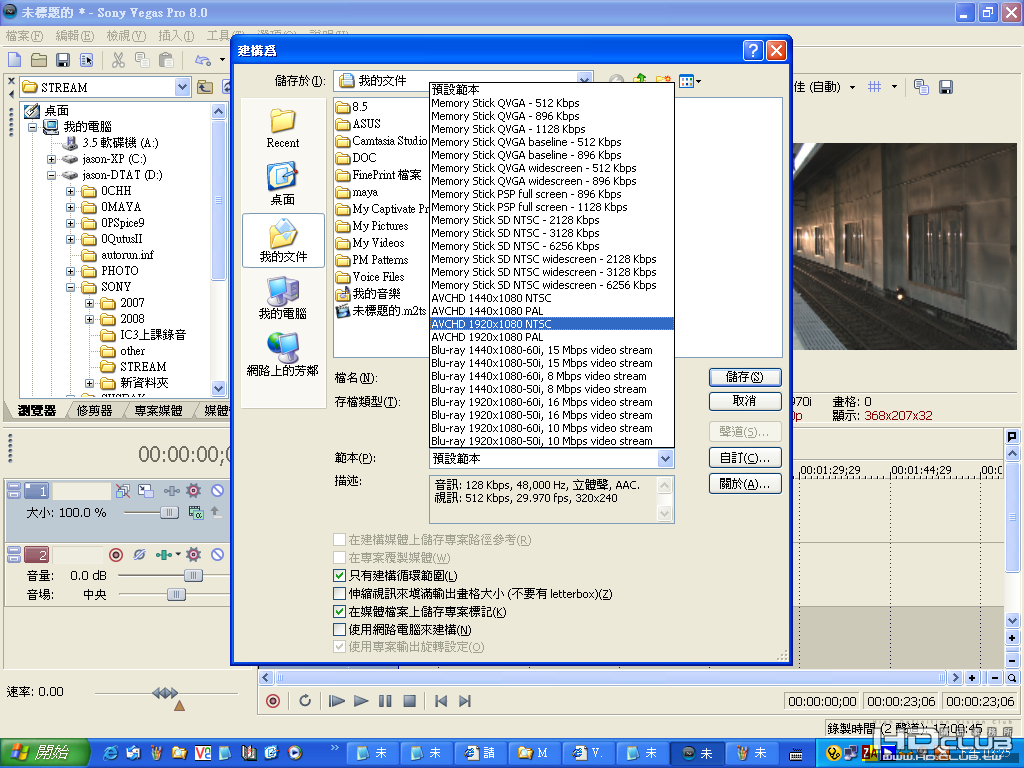Select Blu-ray 1920x1080-60i, 16 Mbps template
Screen dimensions: 1024x768
(541, 402)
